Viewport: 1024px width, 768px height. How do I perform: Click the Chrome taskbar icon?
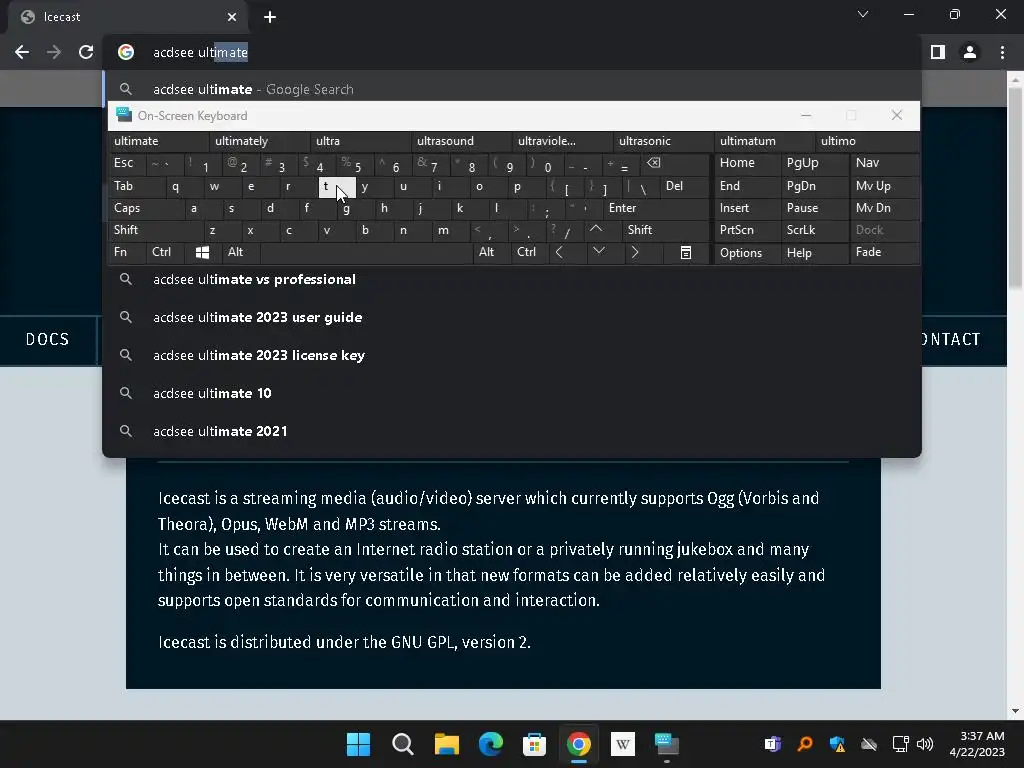click(579, 744)
